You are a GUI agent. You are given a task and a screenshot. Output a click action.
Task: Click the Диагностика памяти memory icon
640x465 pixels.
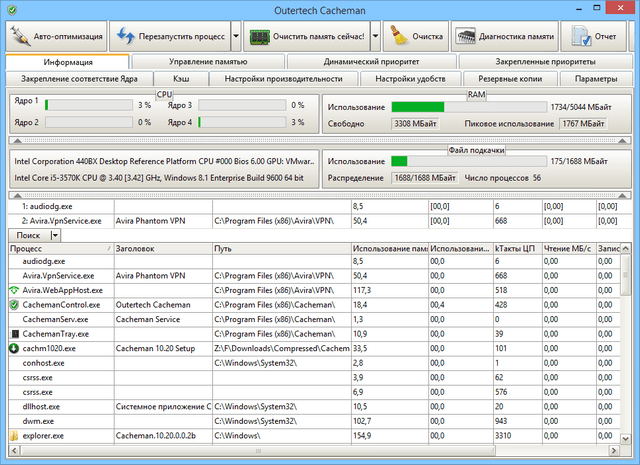(465, 37)
